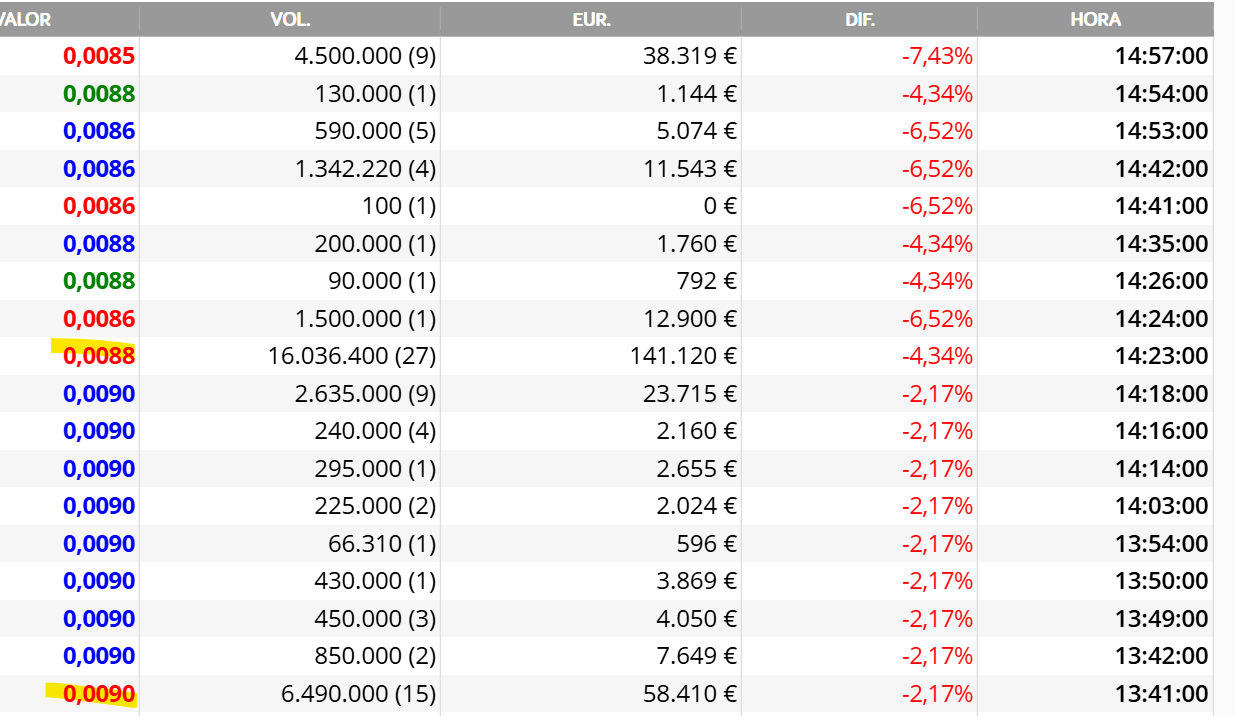Click the 38.319 € amount cell
This screenshot has height=716, width=1235.
(x=689, y=56)
